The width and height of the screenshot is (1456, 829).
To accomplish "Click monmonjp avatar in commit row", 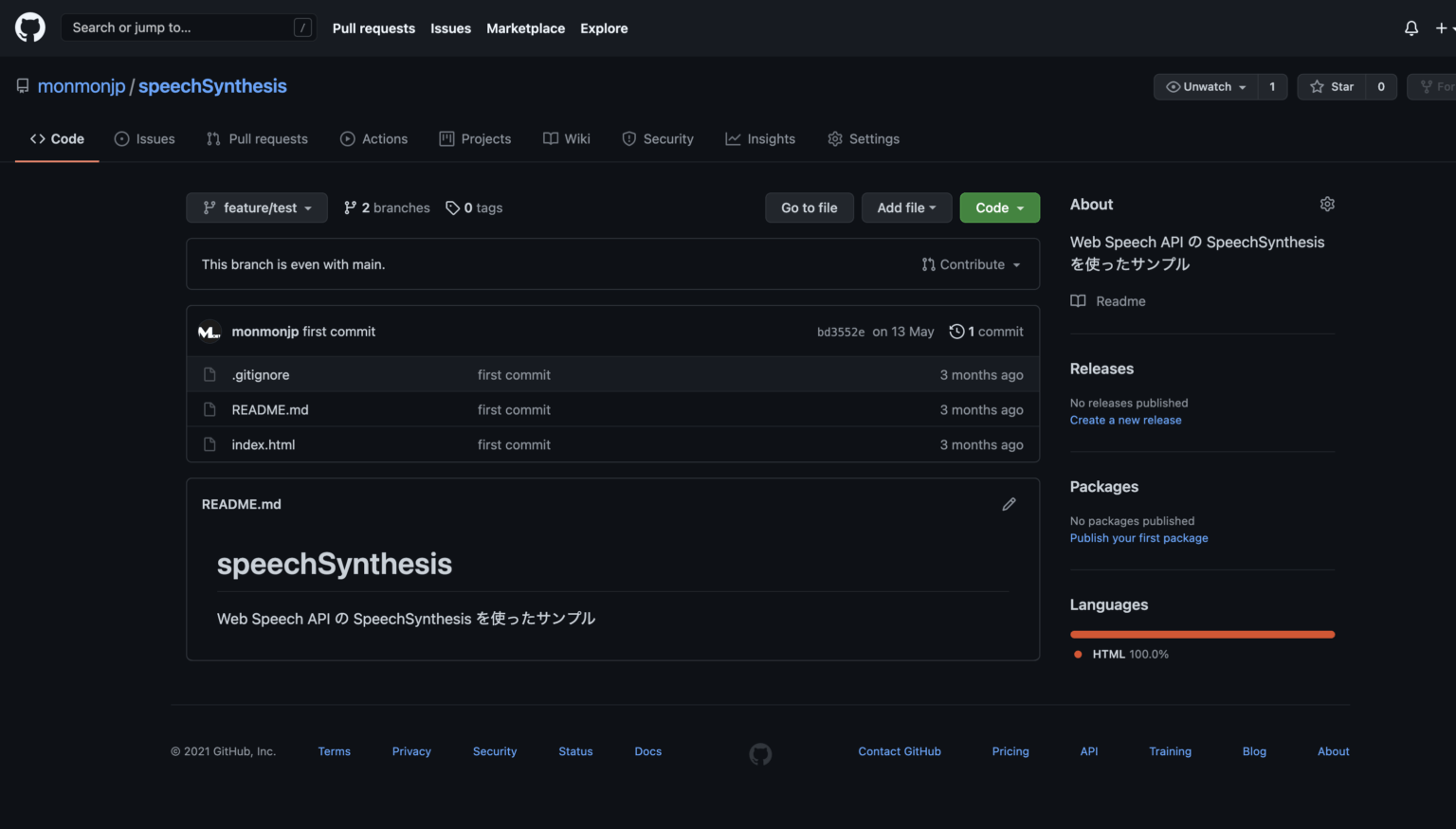I will tap(209, 332).
